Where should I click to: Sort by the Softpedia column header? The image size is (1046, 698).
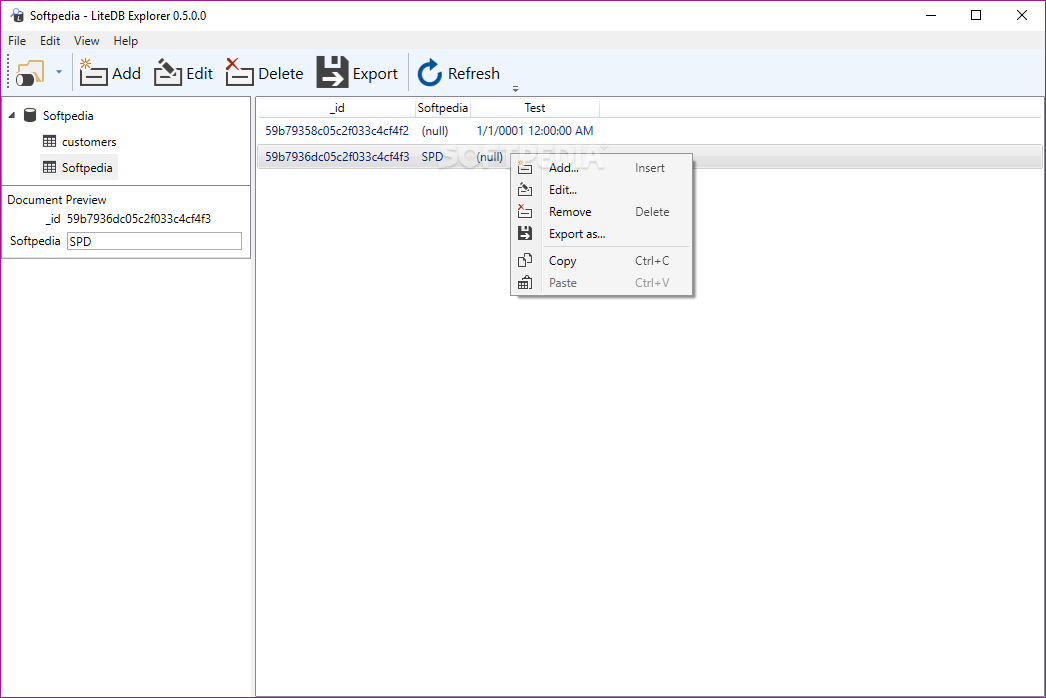[x=442, y=107]
